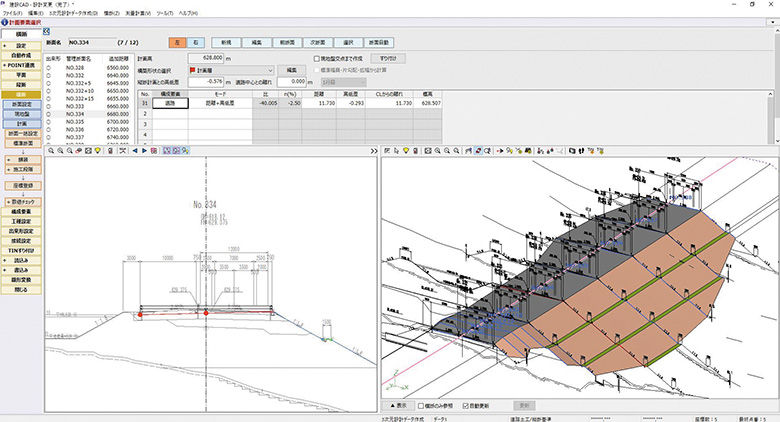Click the -0.293 height difference cell
The height and width of the screenshot is (422, 780).
(x=351, y=104)
